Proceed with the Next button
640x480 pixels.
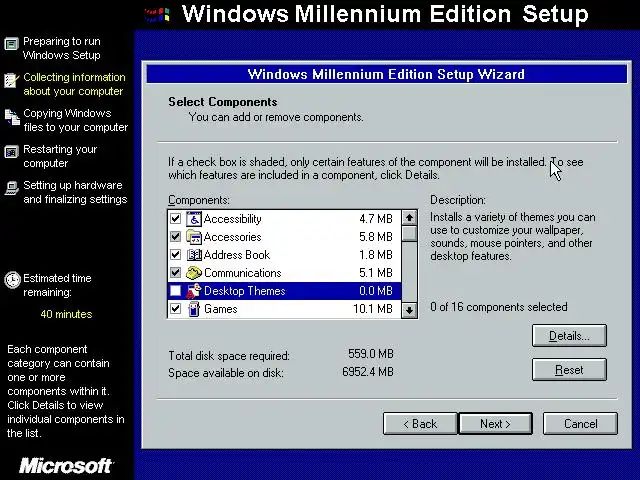(496, 424)
